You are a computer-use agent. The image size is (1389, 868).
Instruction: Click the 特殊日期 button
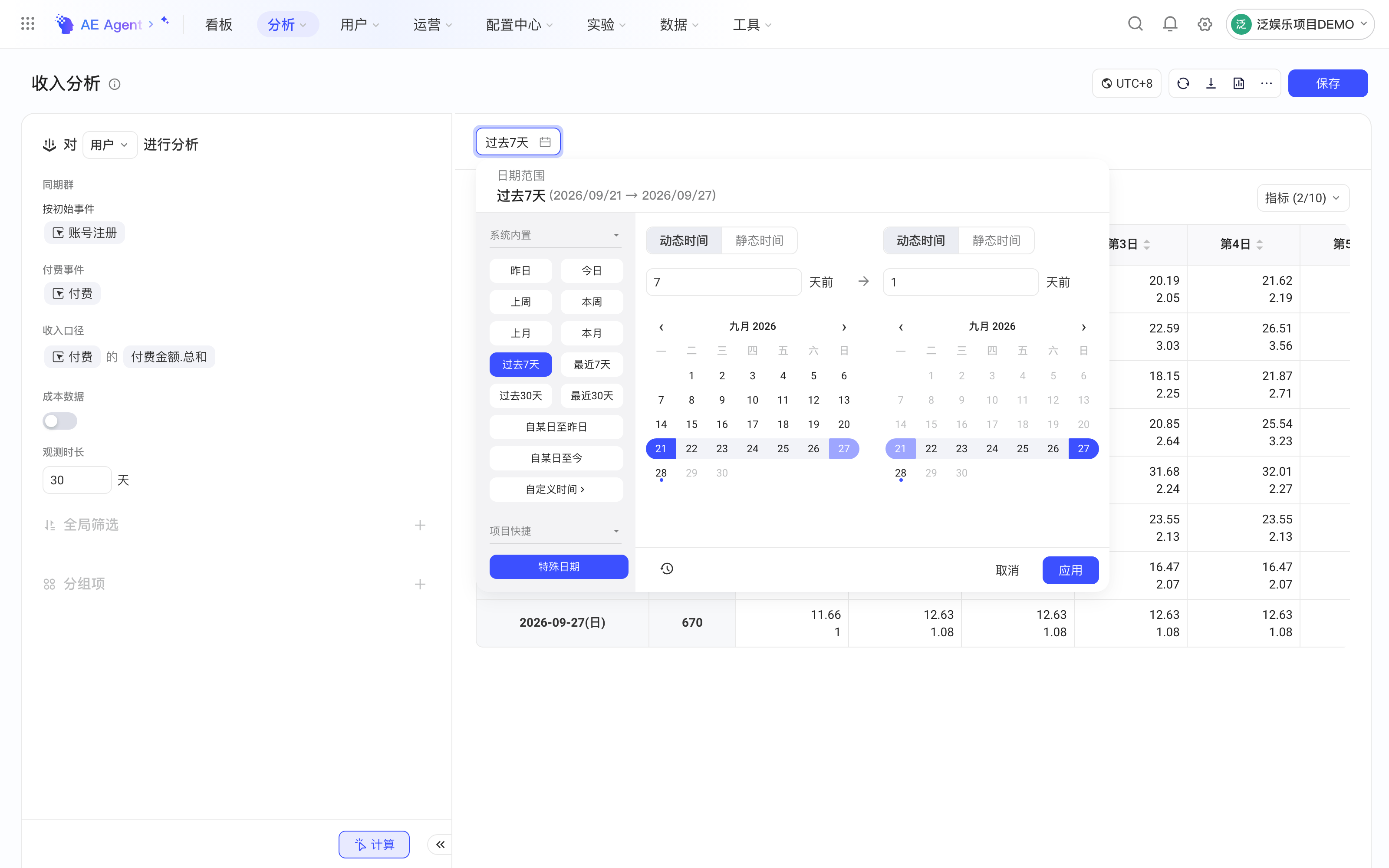click(559, 567)
